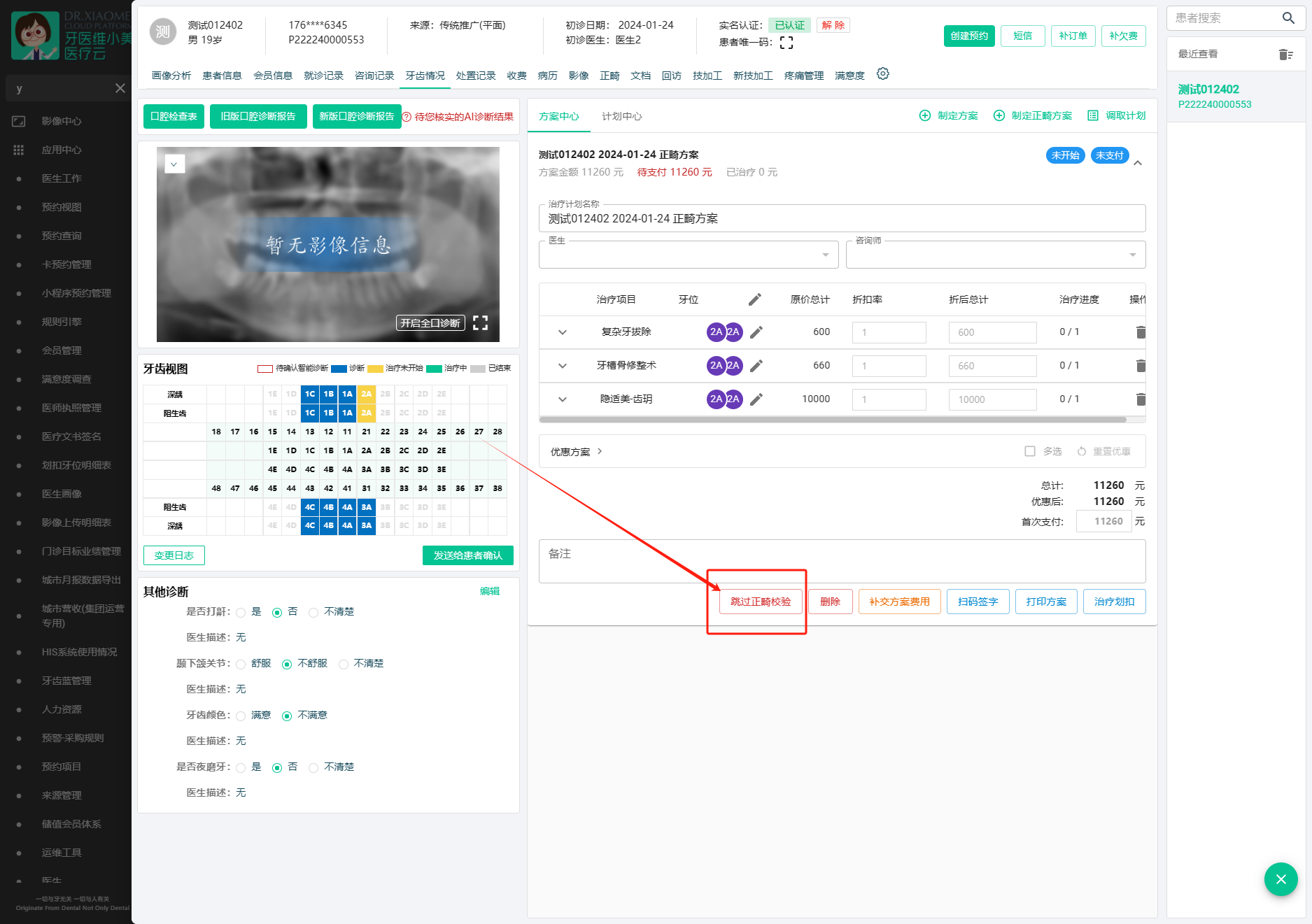
Task: Expand the 隐适美-齿玥 treatment row
Action: (563, 399)
